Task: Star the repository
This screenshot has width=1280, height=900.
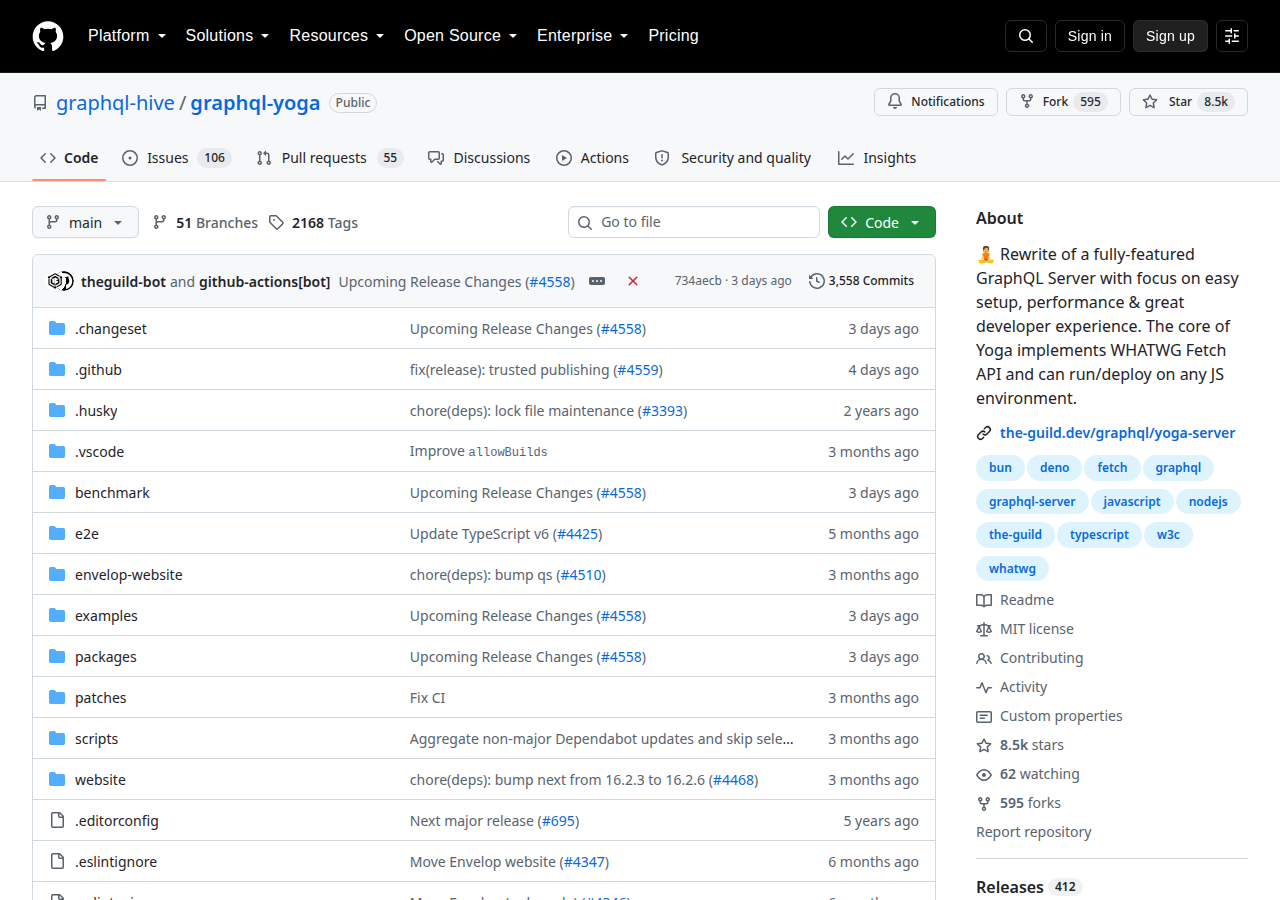Action: (1188, 102)
